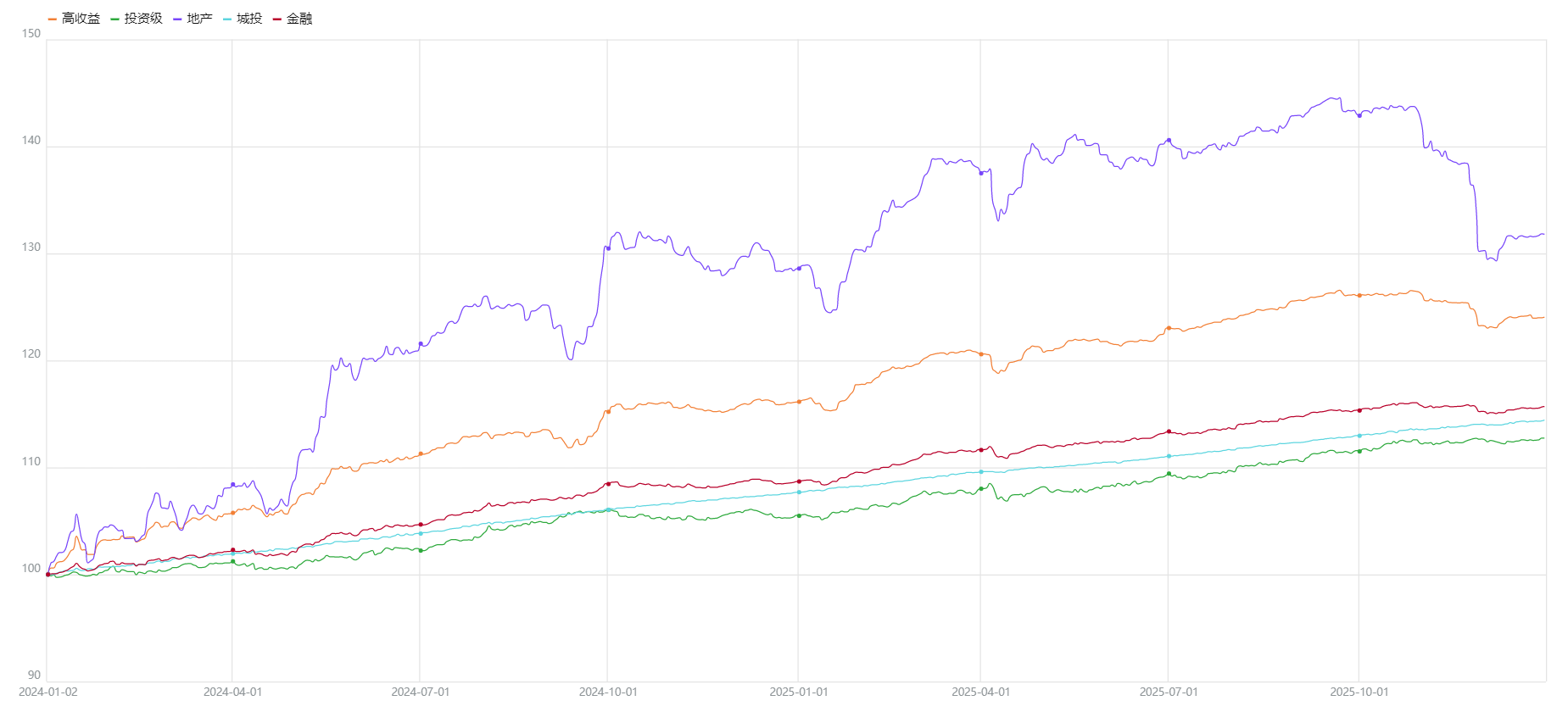The width and height of the screenshot is (1568, 712).
Task: Click the 2024-01-02 x-axis date label
Action: tap(48, 692)
